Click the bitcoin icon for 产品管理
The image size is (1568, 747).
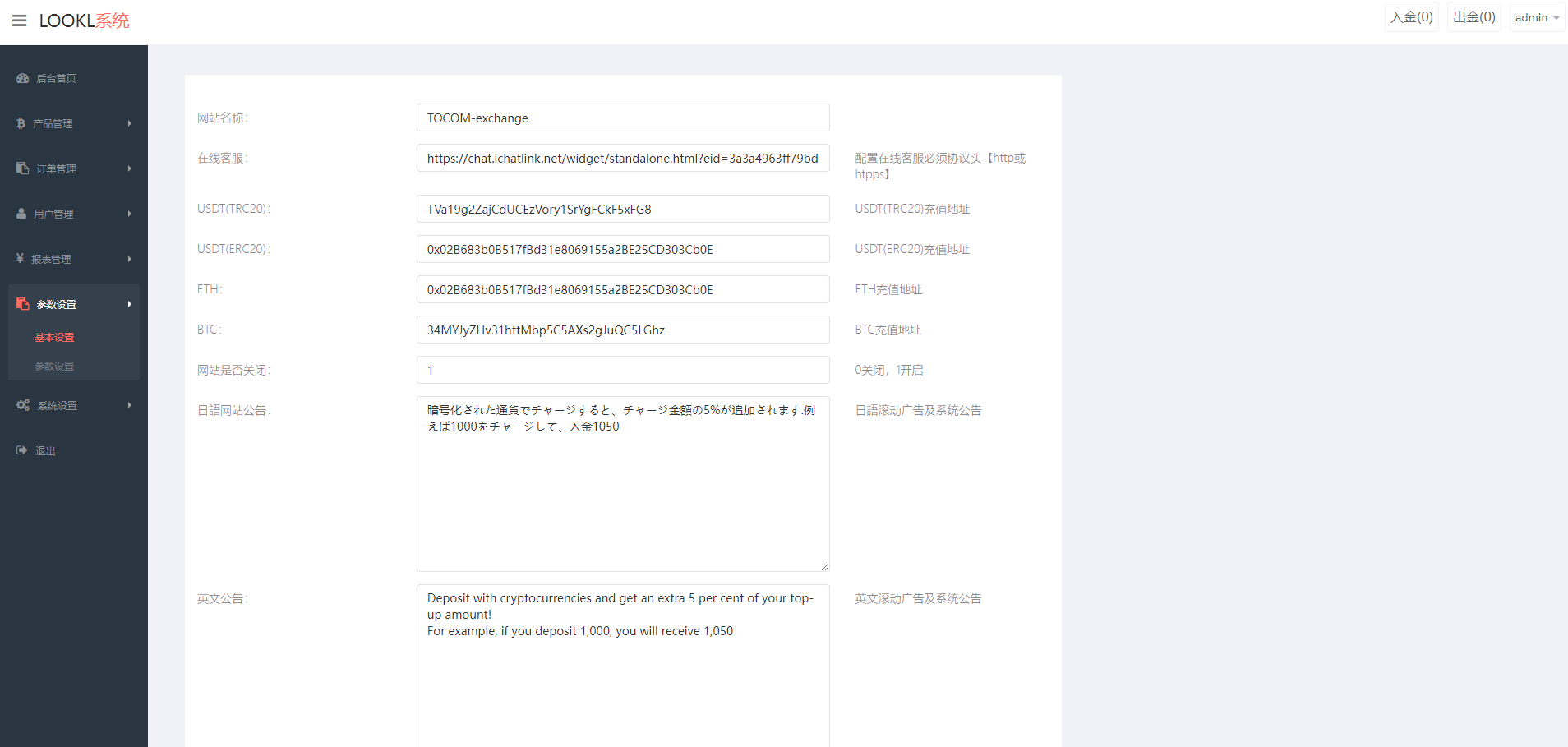[x=21, y=123]
